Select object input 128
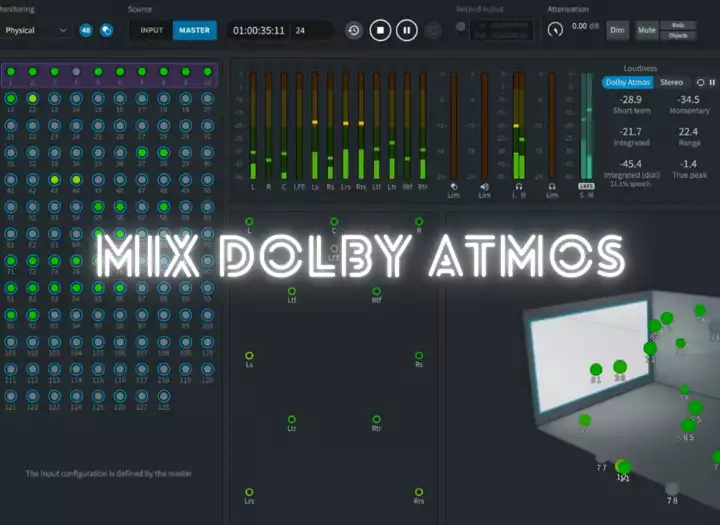The width and height of the screenshot is (720, 525). [x=164, y=396]
